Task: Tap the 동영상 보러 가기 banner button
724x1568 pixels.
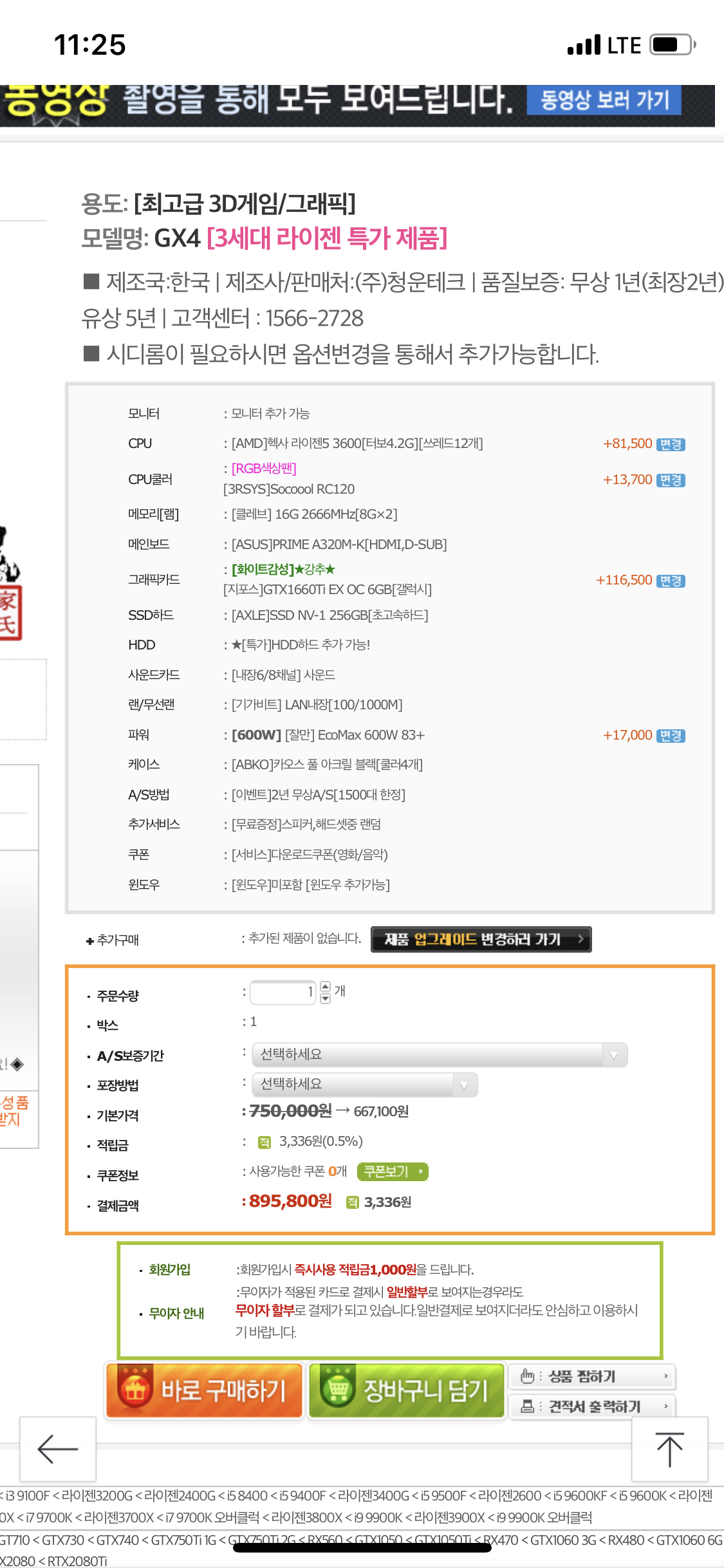Action: [x=604, y=100]
